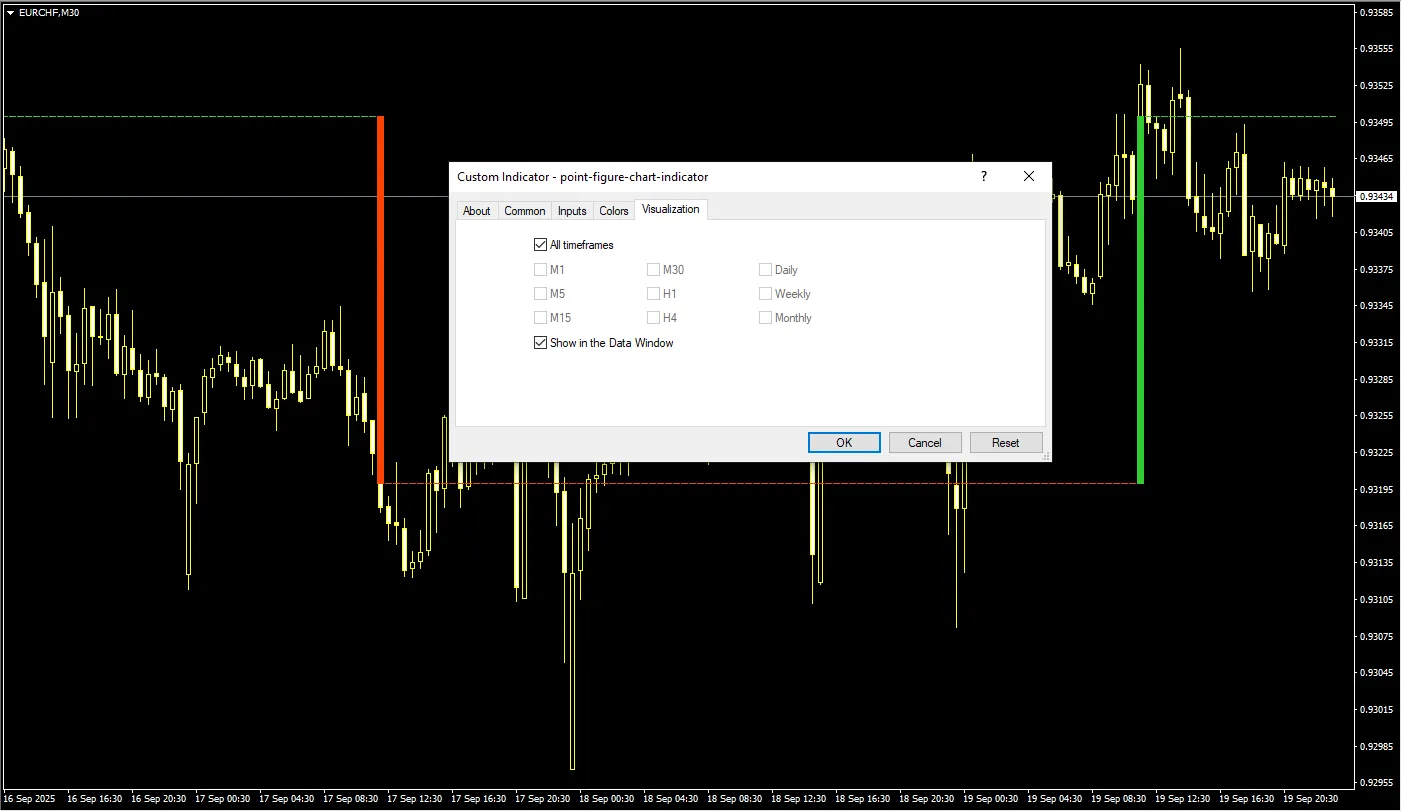Image resolution: width=1402 pixels, height=812 pixels.
Task: Toggle the M15 timeframe checkbox
Action: click(541, 318)
